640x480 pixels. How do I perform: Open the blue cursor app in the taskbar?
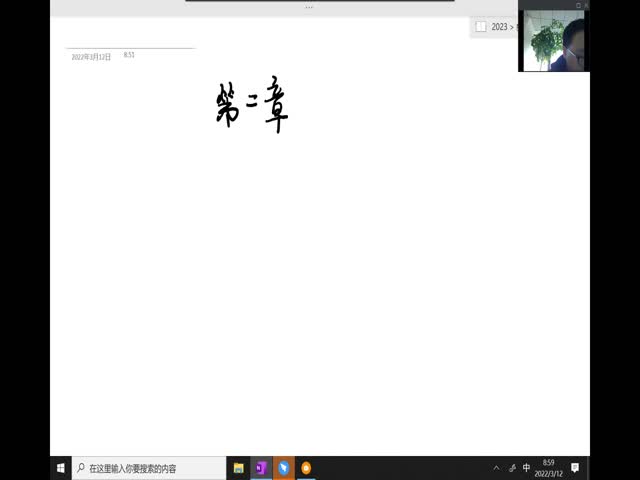(x=284, y=468)
